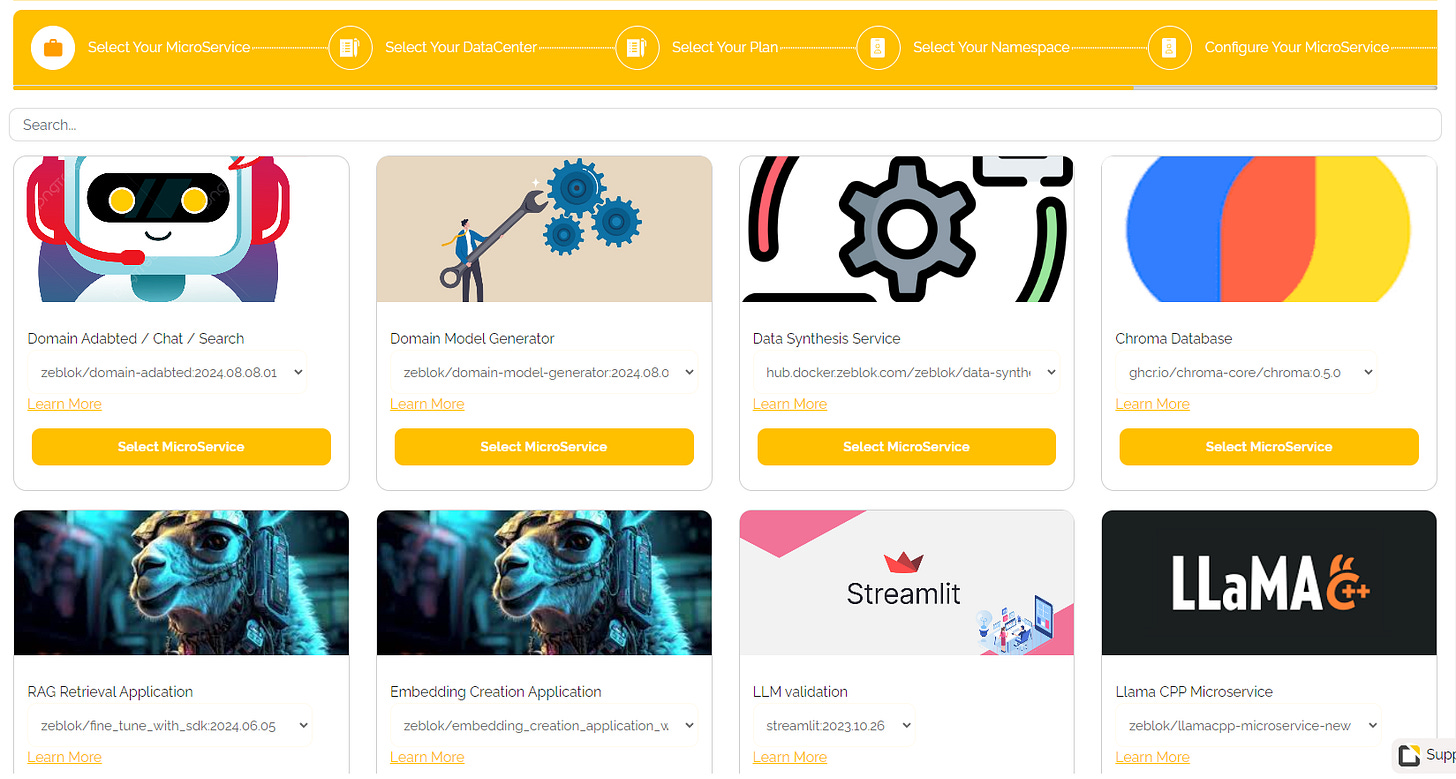Open the Llama CPP Microservice version dropdown
This screenshot has height=779, width=1456.
[1250, 726]
